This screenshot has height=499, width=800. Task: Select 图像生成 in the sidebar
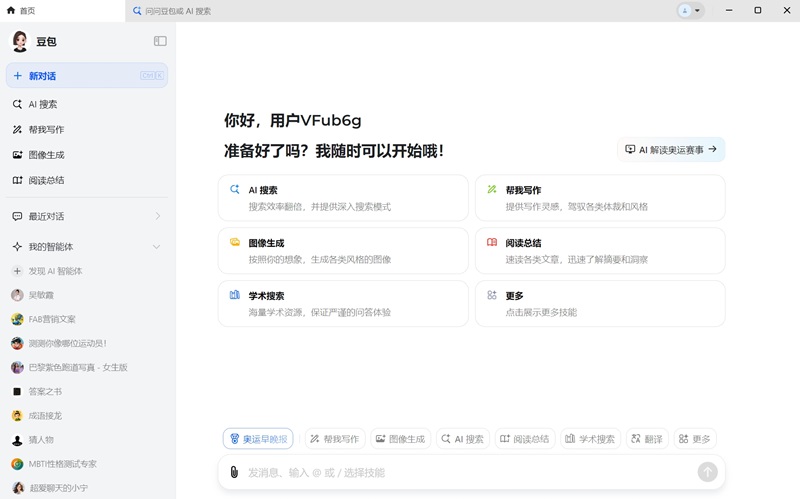[x=46, y=155]
